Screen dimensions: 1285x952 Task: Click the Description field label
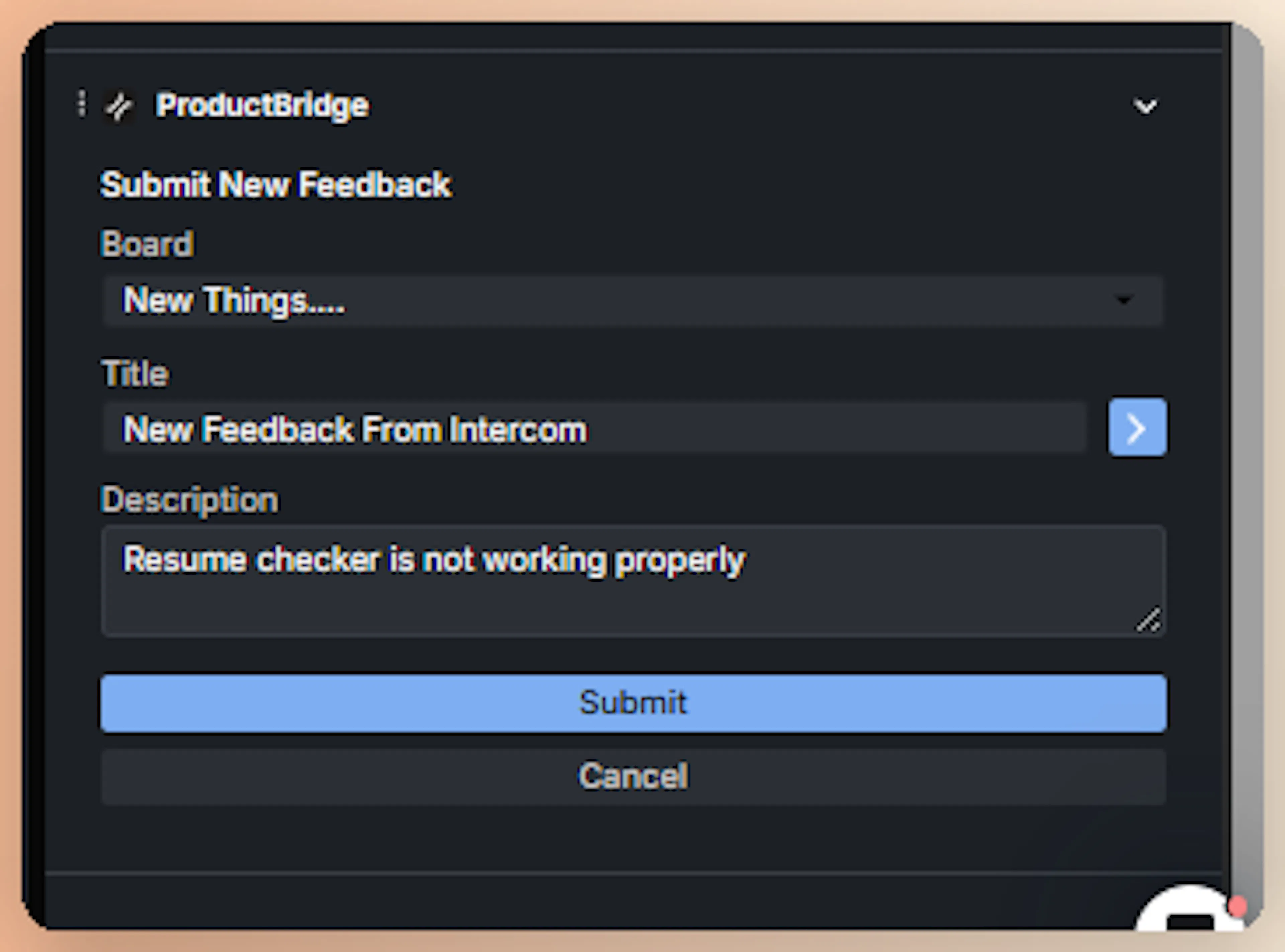tap(190, 500)
